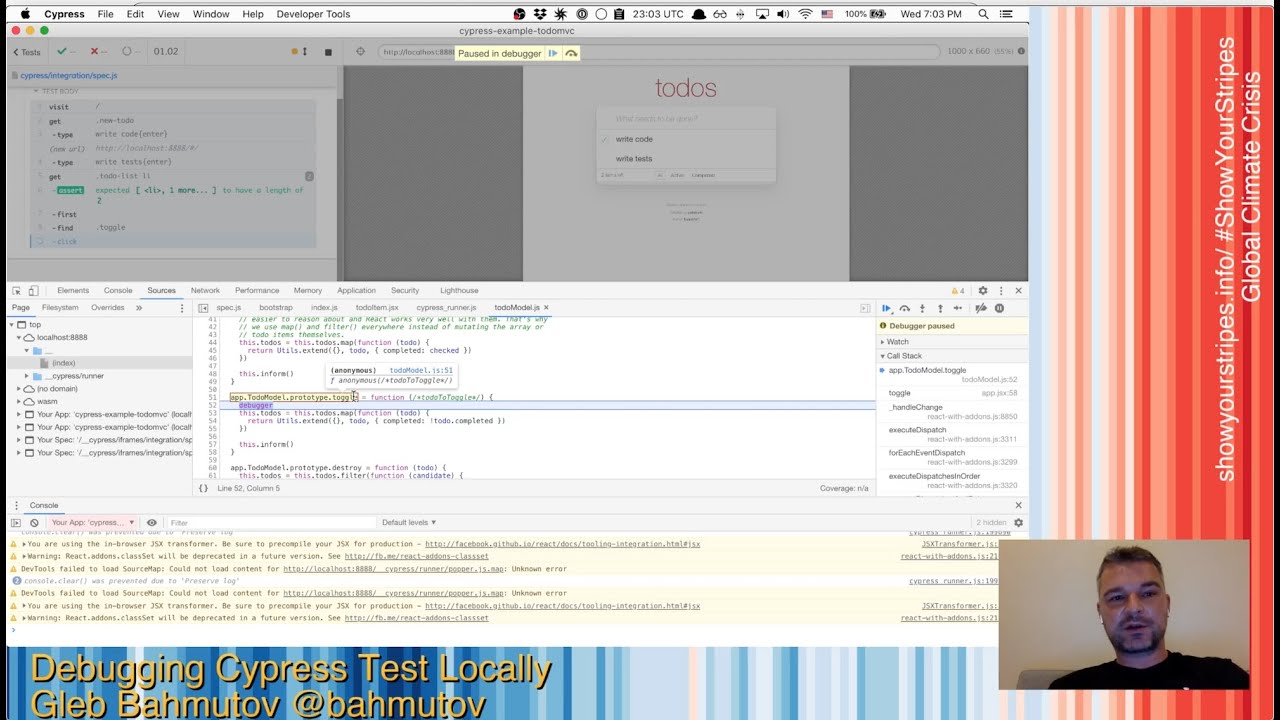Switch to the Elements tab

click(x=73, y=291)
